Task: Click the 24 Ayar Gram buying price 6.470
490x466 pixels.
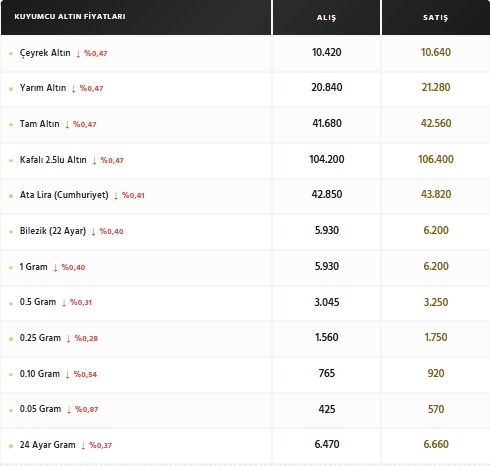Action: 327,444
